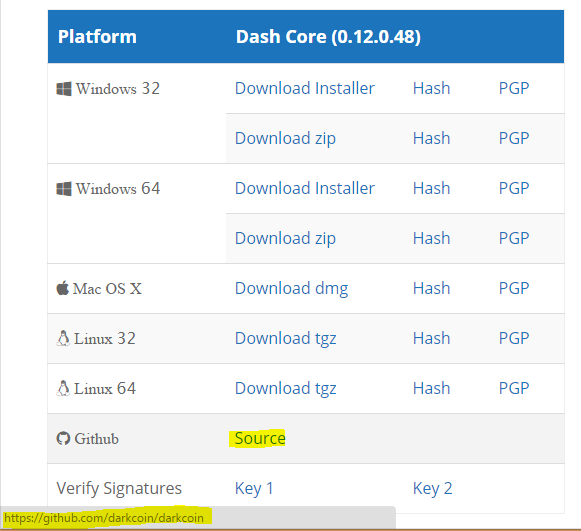This screenshot has width=581, height=531.
Task: Click the Github platform label
Action: (96, 439)
